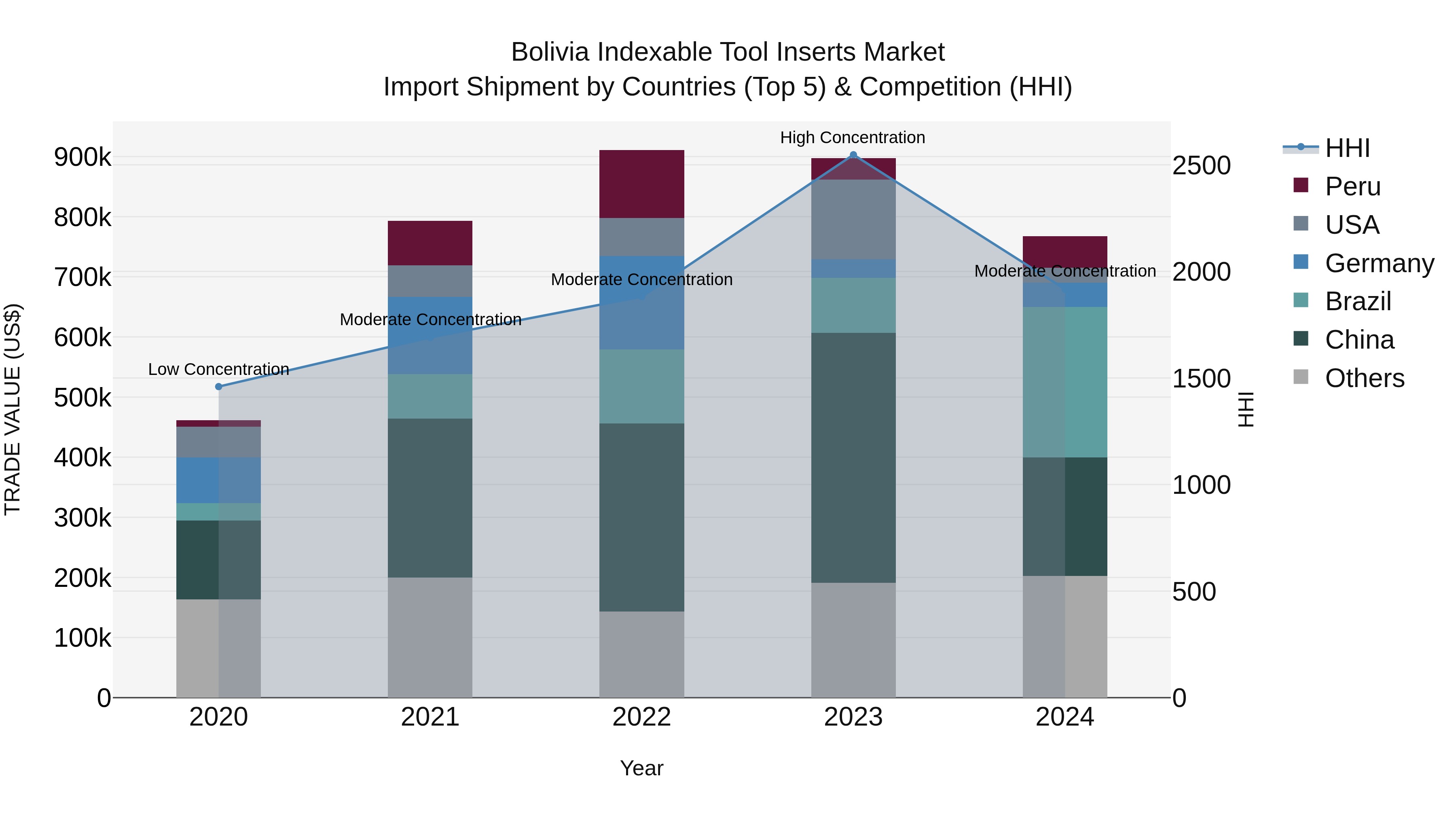Viewport: 1456px width, 819px height.
Task: Click the 2022 'Moderate Concentration' annotation
Action: tap(641, 279)
